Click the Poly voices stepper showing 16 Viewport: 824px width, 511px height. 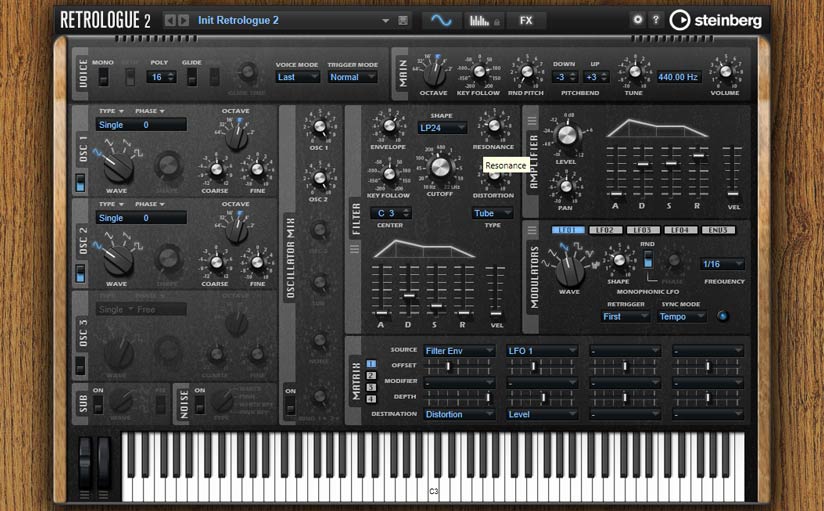tap(161, 77)
